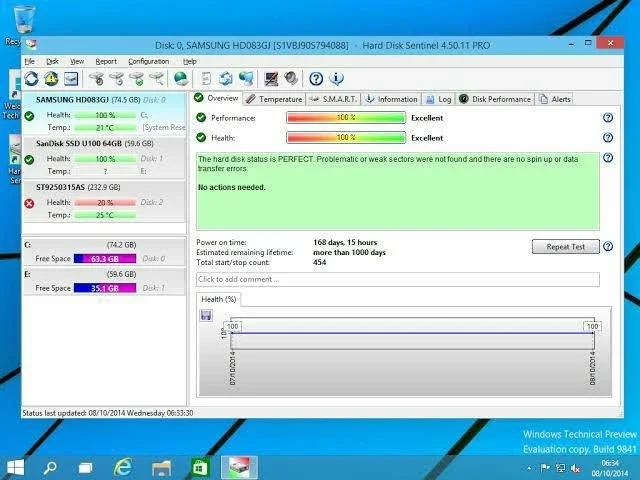Click the muted volume tray icon
640x480 pixels.
click(x=576, y=468)
